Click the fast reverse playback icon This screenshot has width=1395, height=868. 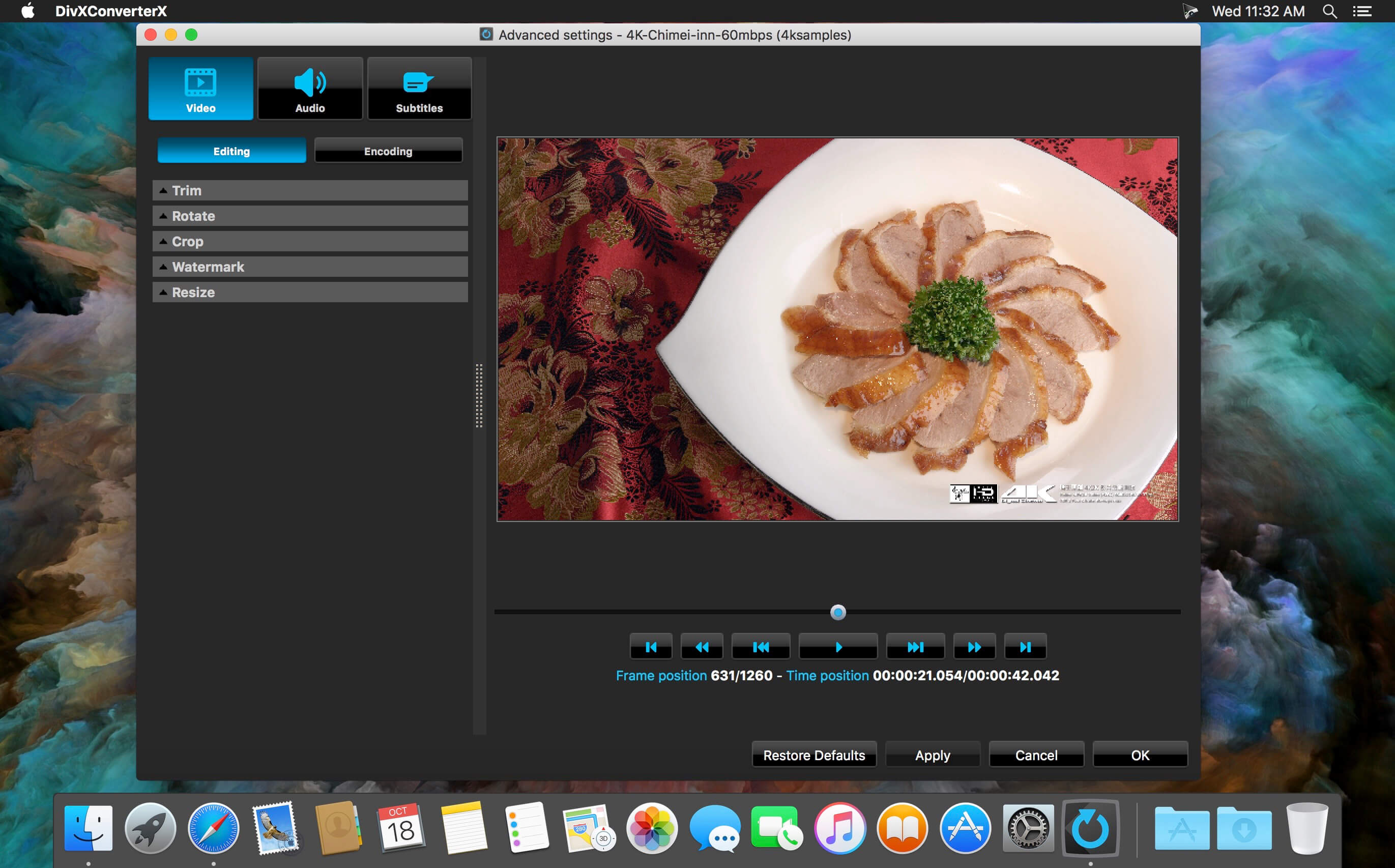pos(703,647)
